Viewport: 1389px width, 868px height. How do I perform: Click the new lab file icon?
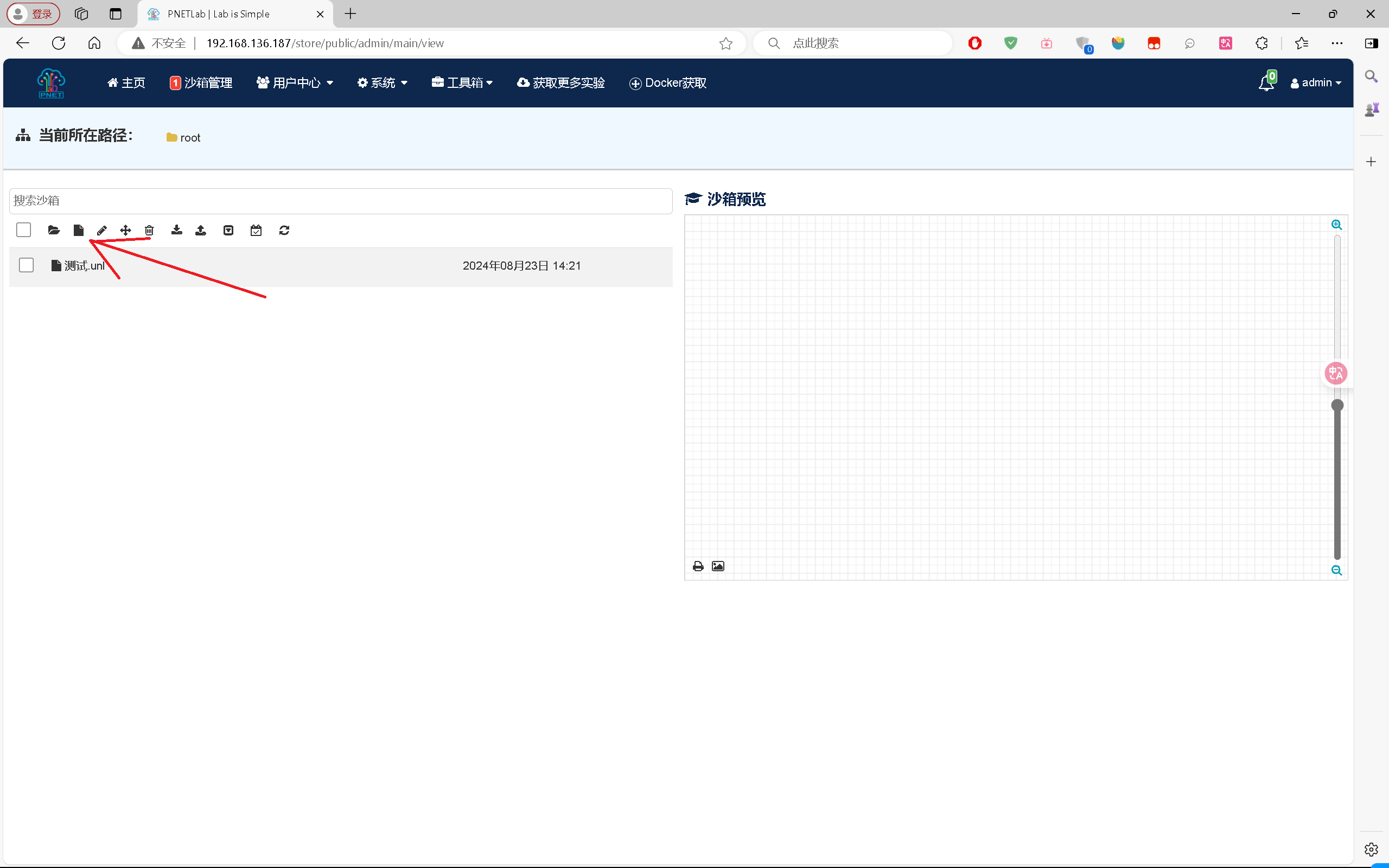click(x=79, y=230)
